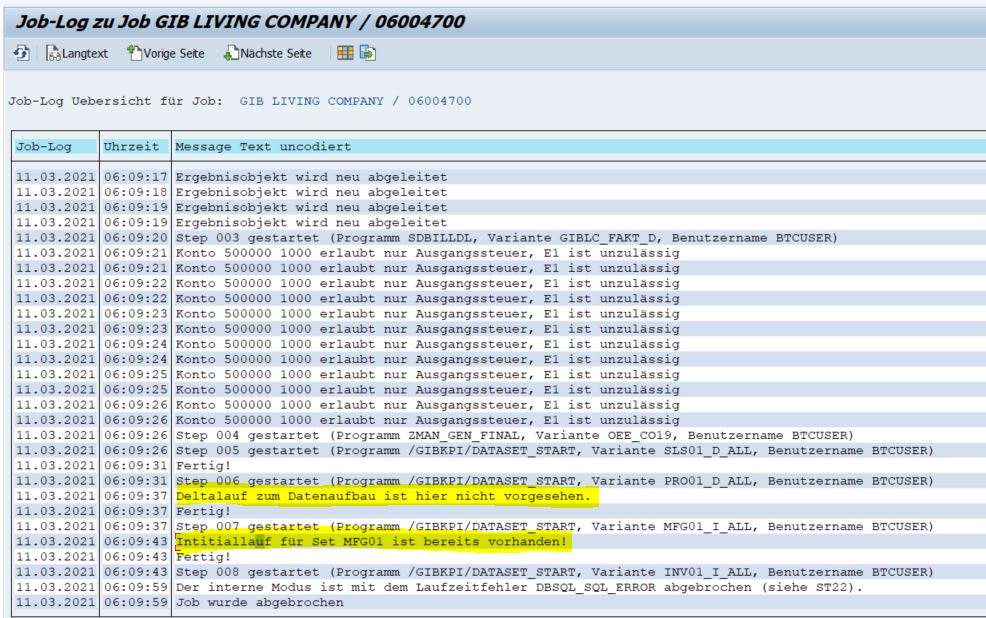The height and width of the screenshot is (618, 986).
Task: Click the refresh icon in the toolbar
Action: 21,53
